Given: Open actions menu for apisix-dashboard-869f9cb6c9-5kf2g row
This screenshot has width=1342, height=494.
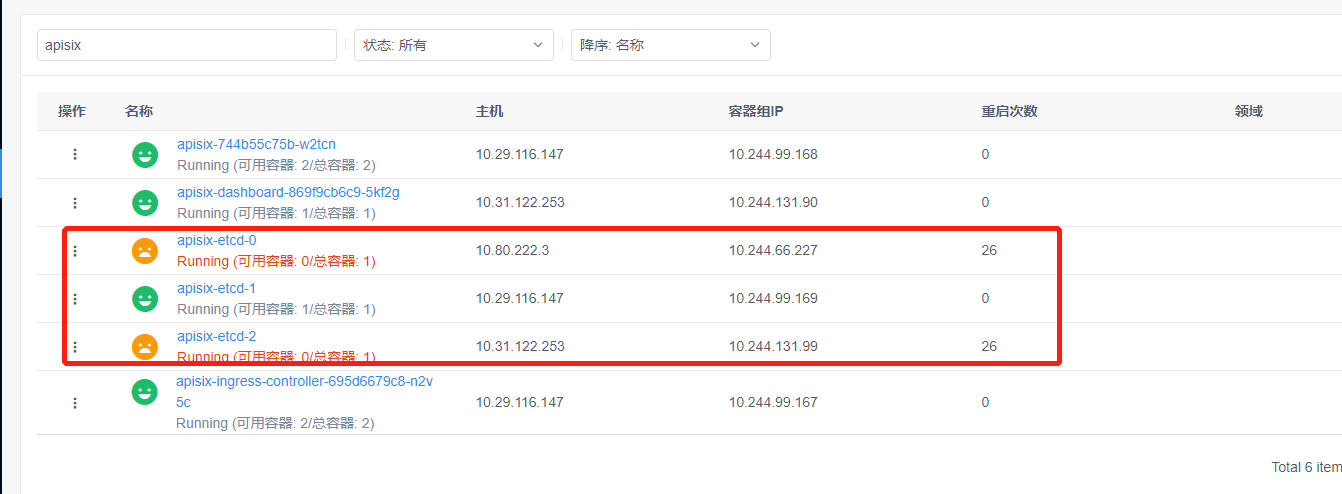Looking at the screenshot, I should pyautogui.click(x=75, y=202).
